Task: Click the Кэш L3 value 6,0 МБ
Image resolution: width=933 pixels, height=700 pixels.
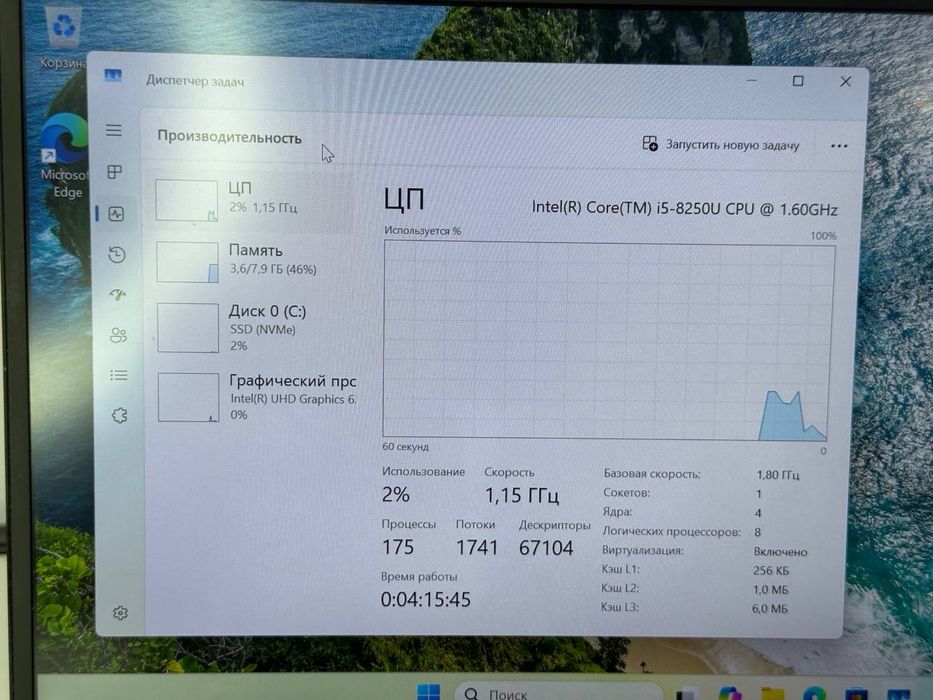Action: click(x=769, y=609)
